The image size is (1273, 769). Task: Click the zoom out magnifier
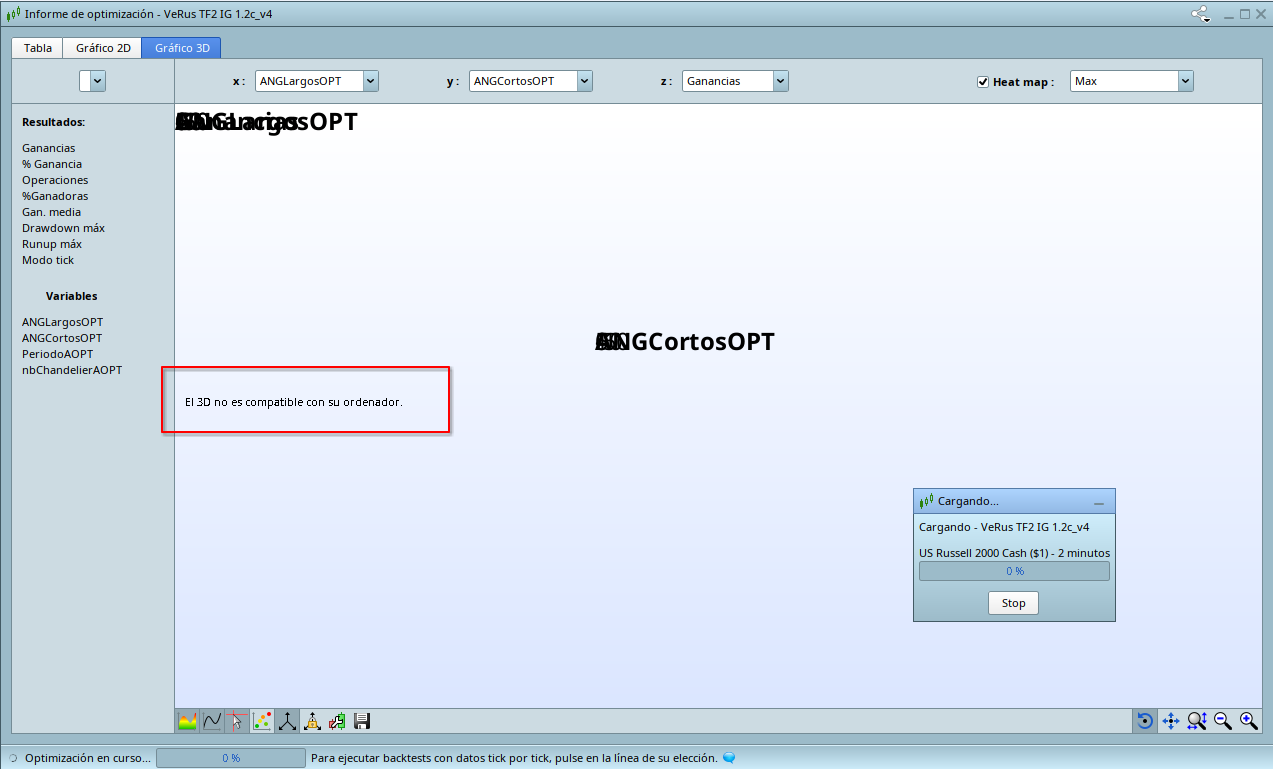coord(1223,721)
